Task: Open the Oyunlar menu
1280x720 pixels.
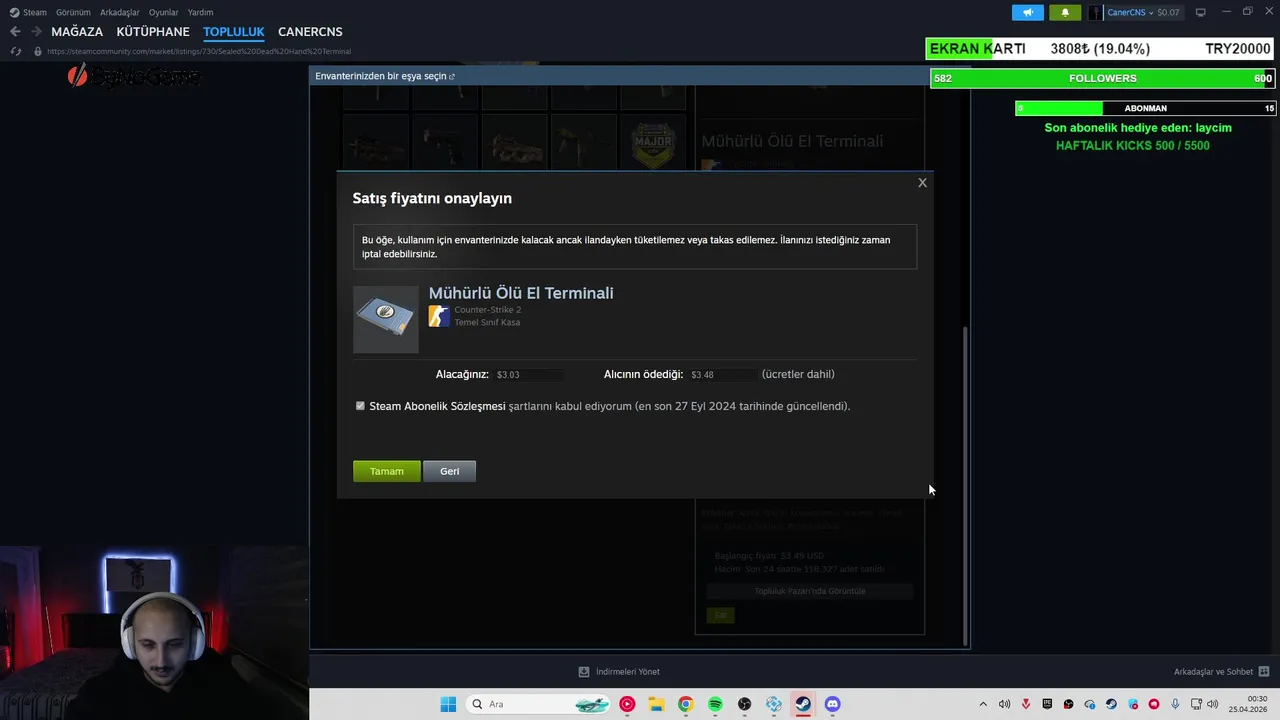Action: click(163, 12)
